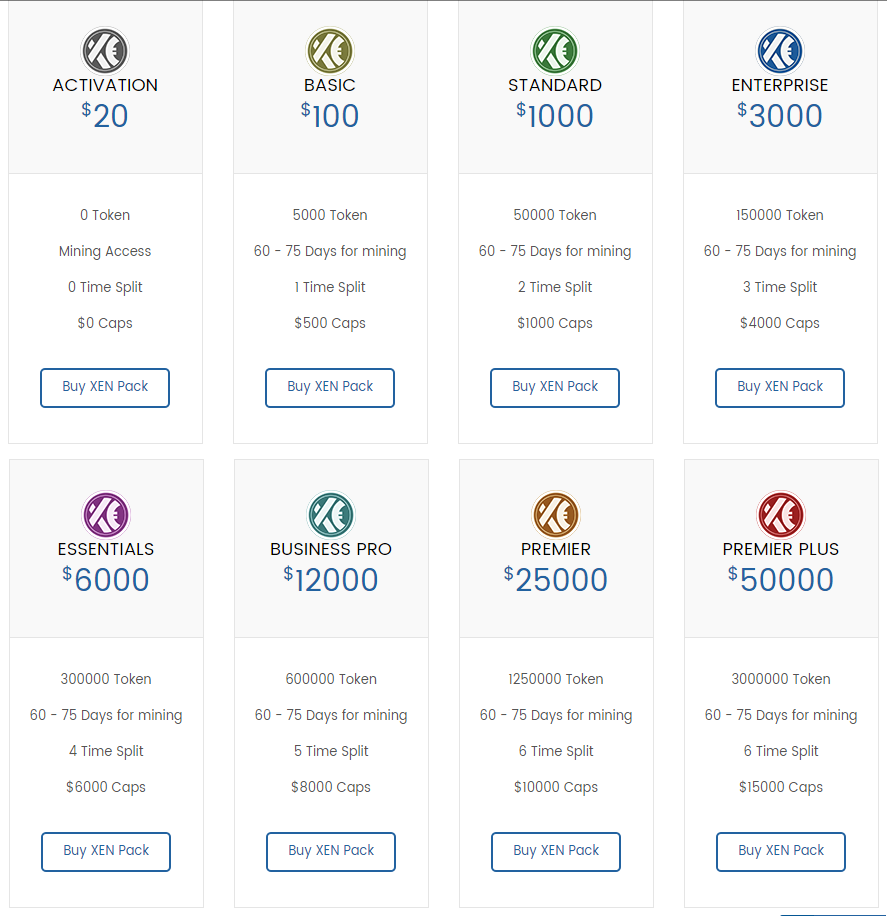
Task: Buy the $100 Basic XEN Pack
Action: pyautogui.click(x=330, y=387)
